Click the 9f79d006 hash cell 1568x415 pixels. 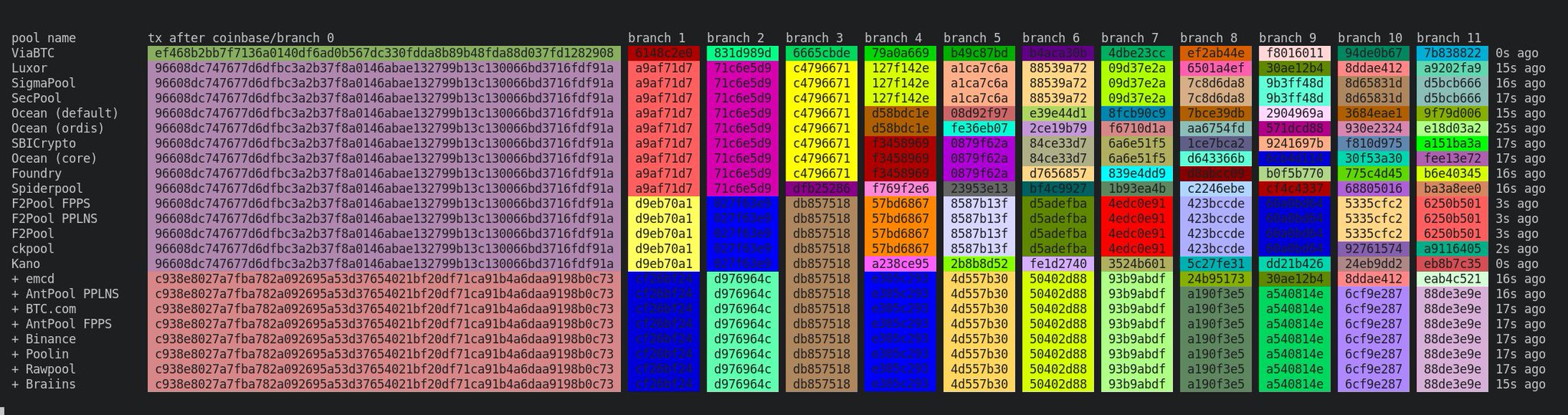click(x=1452, y=113)
